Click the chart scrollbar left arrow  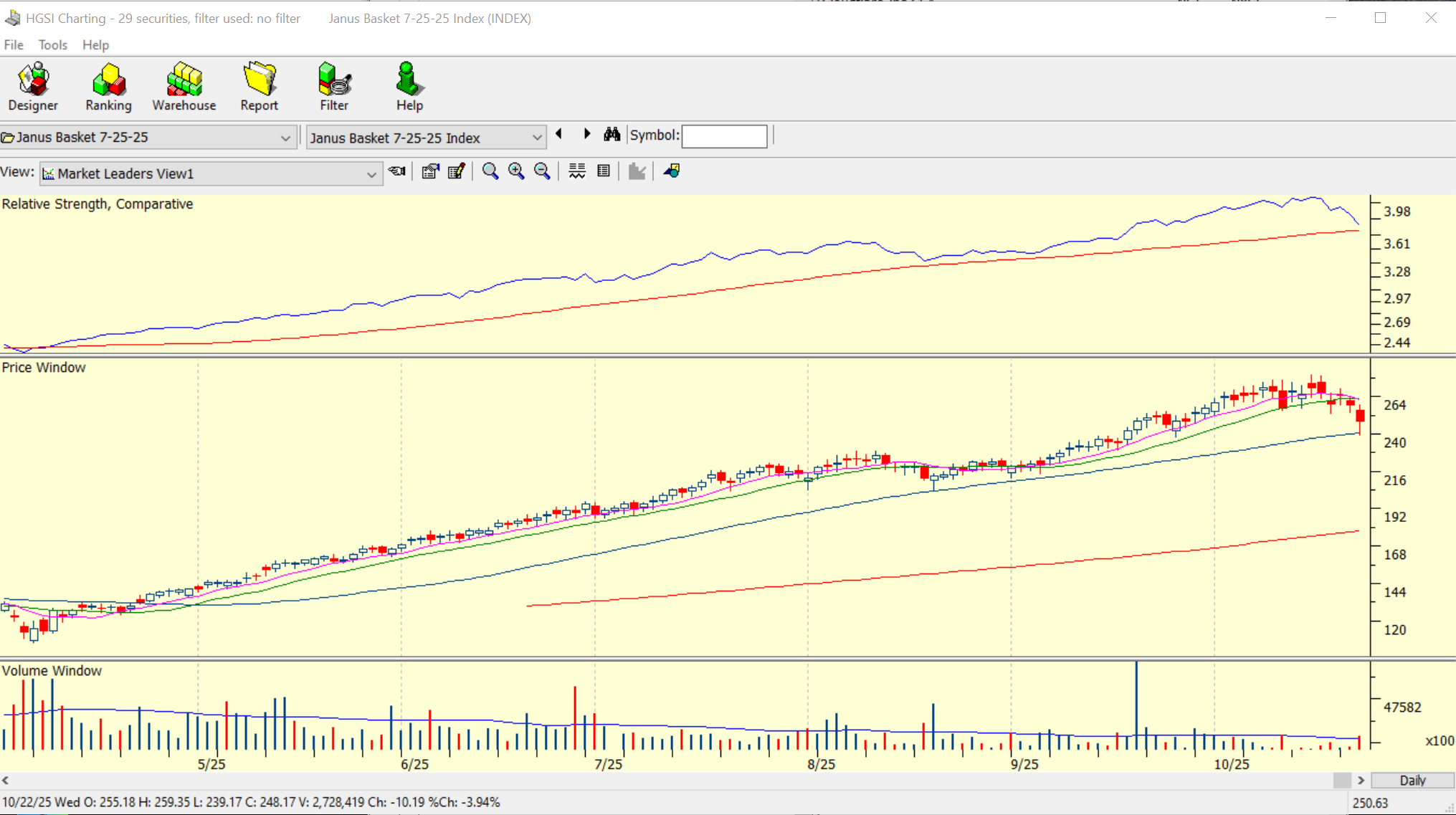point(6,781)
